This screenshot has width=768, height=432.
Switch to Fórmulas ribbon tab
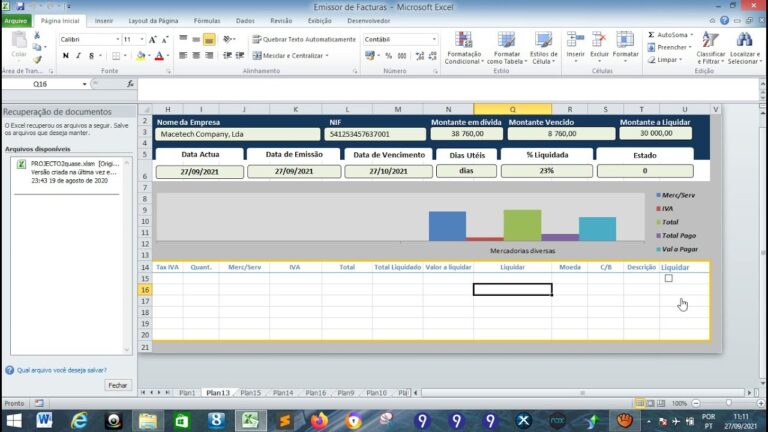(x=207, y=21)
